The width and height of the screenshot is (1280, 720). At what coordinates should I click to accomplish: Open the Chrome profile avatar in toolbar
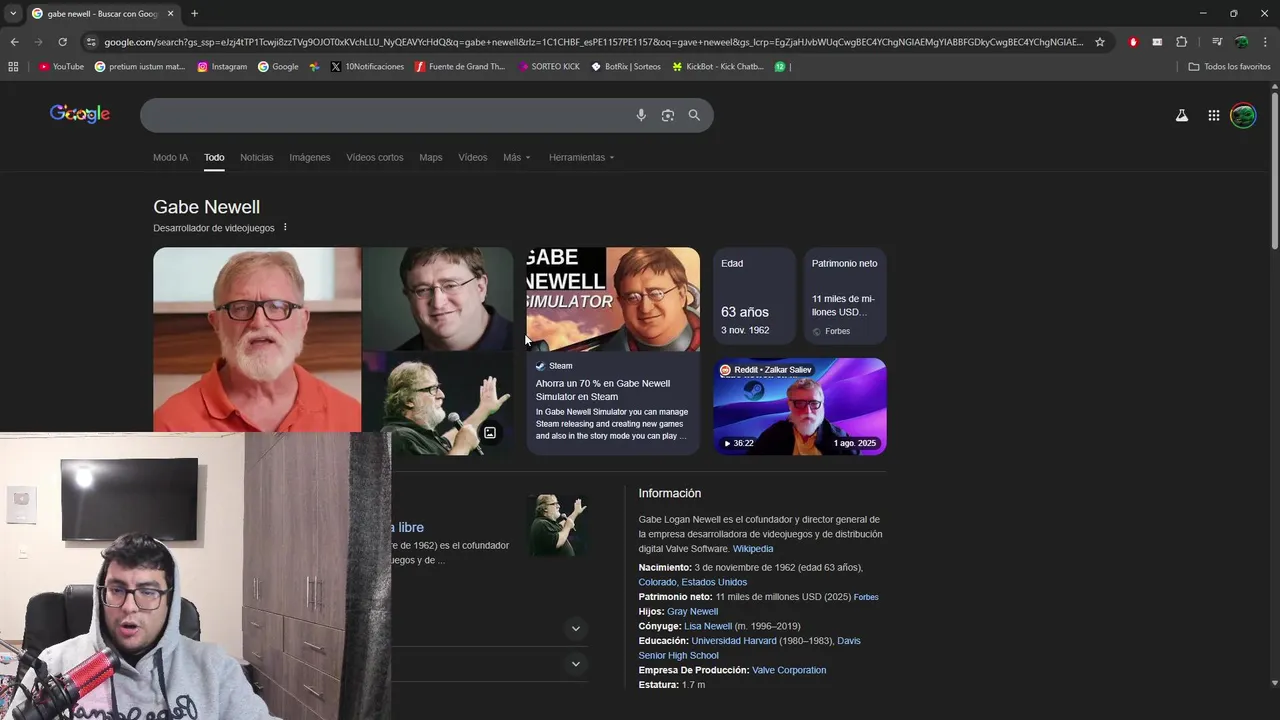(x=1241, y=42)
